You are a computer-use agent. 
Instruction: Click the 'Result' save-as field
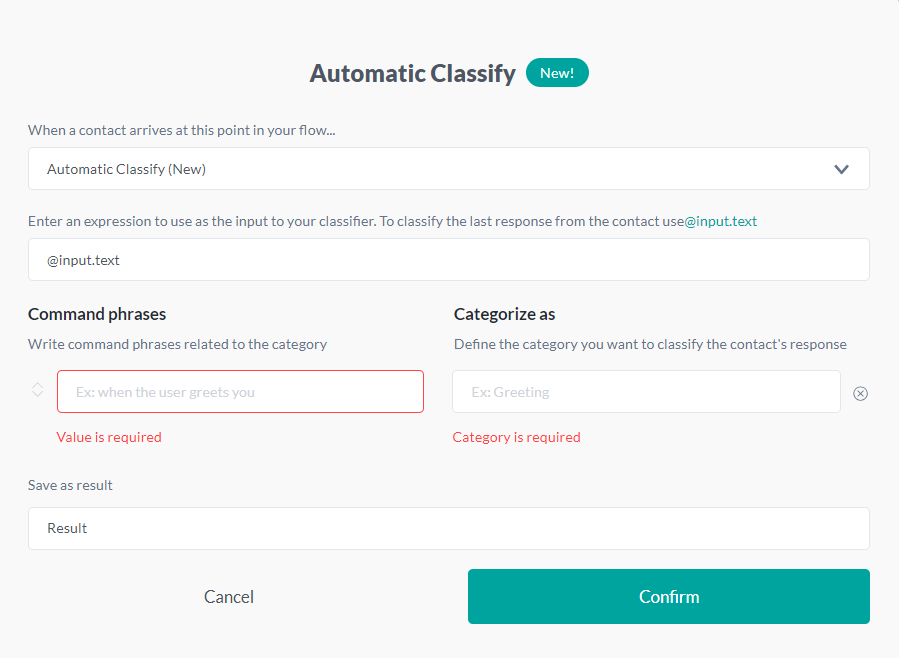[x=448, y=528]
